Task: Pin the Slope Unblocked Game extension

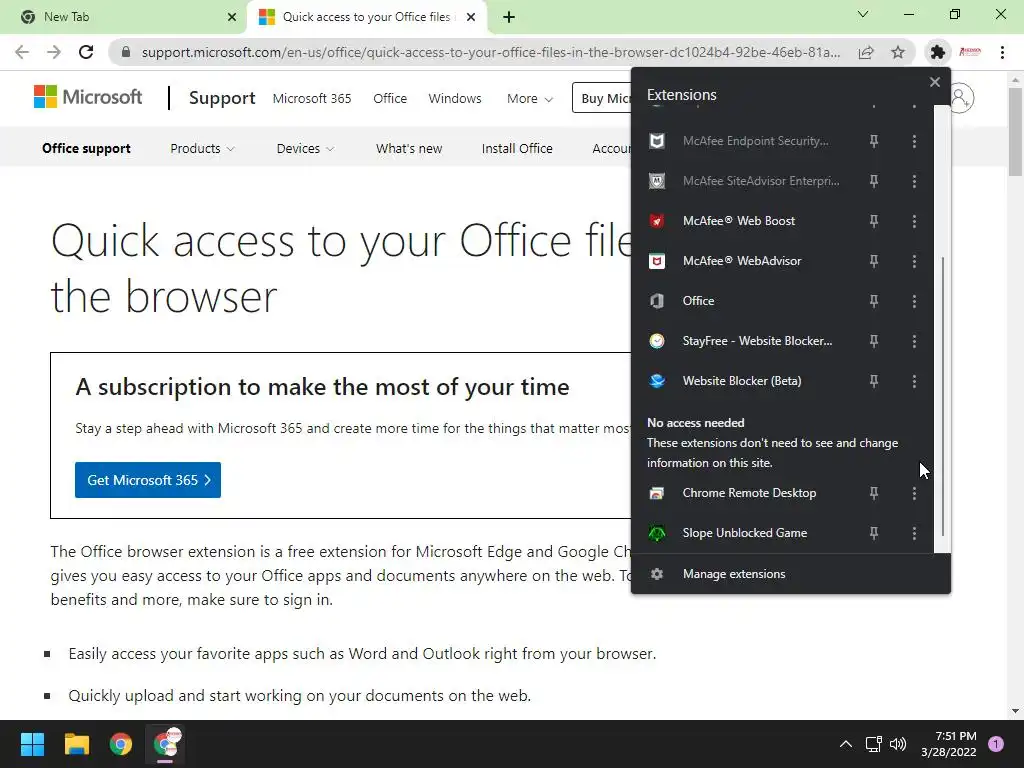Action: coord(873,533)
